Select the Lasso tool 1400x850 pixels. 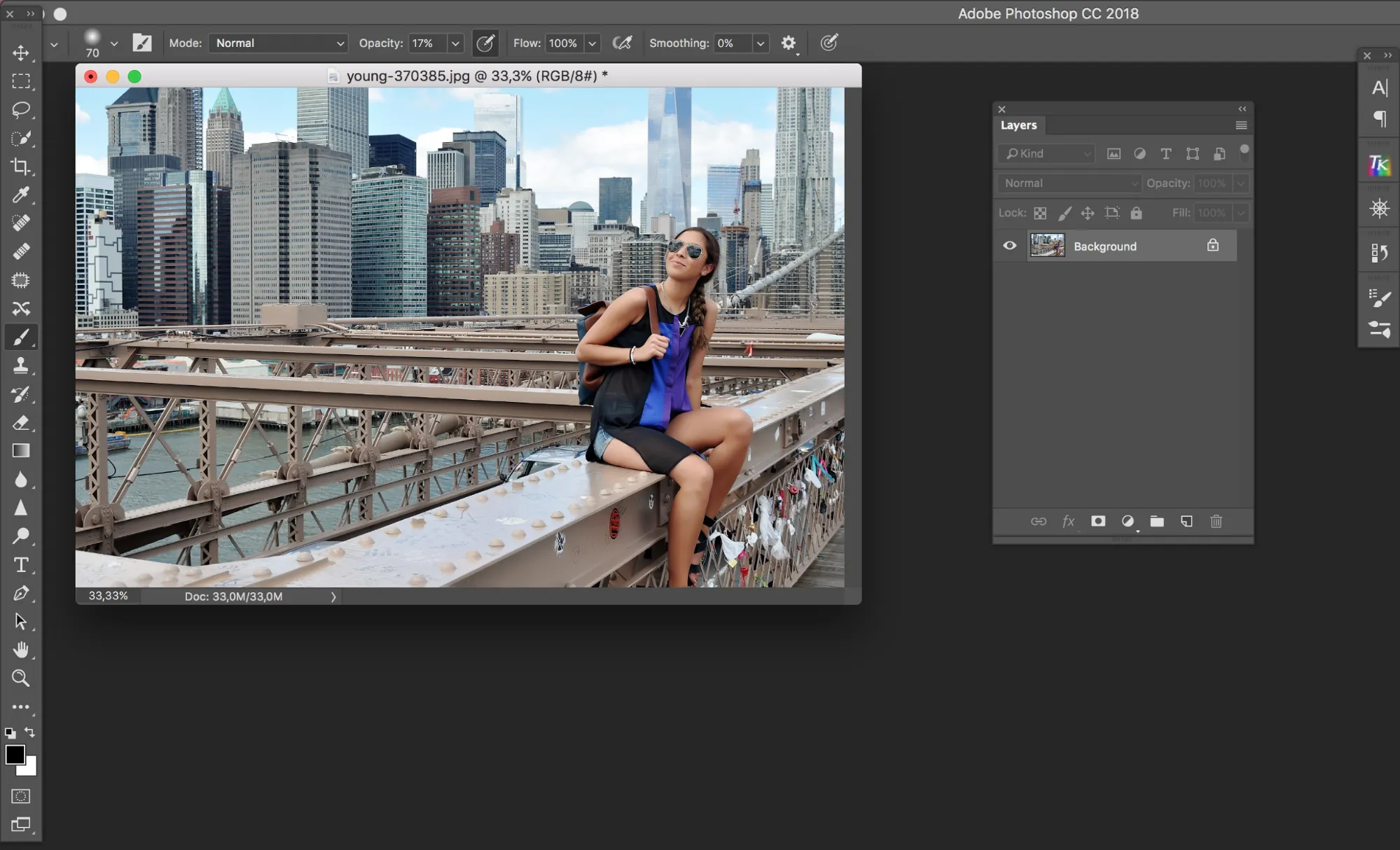pos(20,110)
